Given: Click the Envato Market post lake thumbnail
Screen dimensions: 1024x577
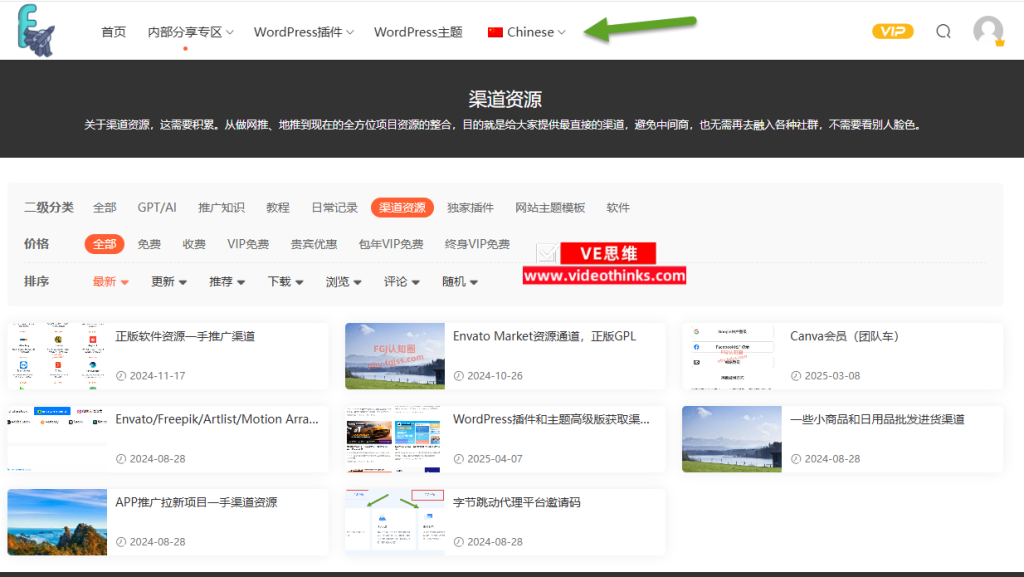Looking at the screenshot, I should [394, 356].
